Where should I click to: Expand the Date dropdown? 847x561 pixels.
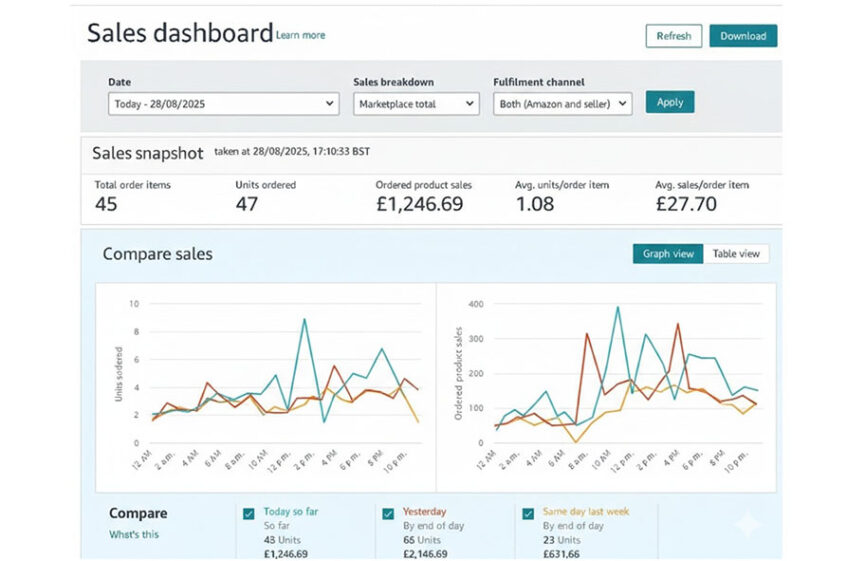pyautogui.click(x=223, y=103)
